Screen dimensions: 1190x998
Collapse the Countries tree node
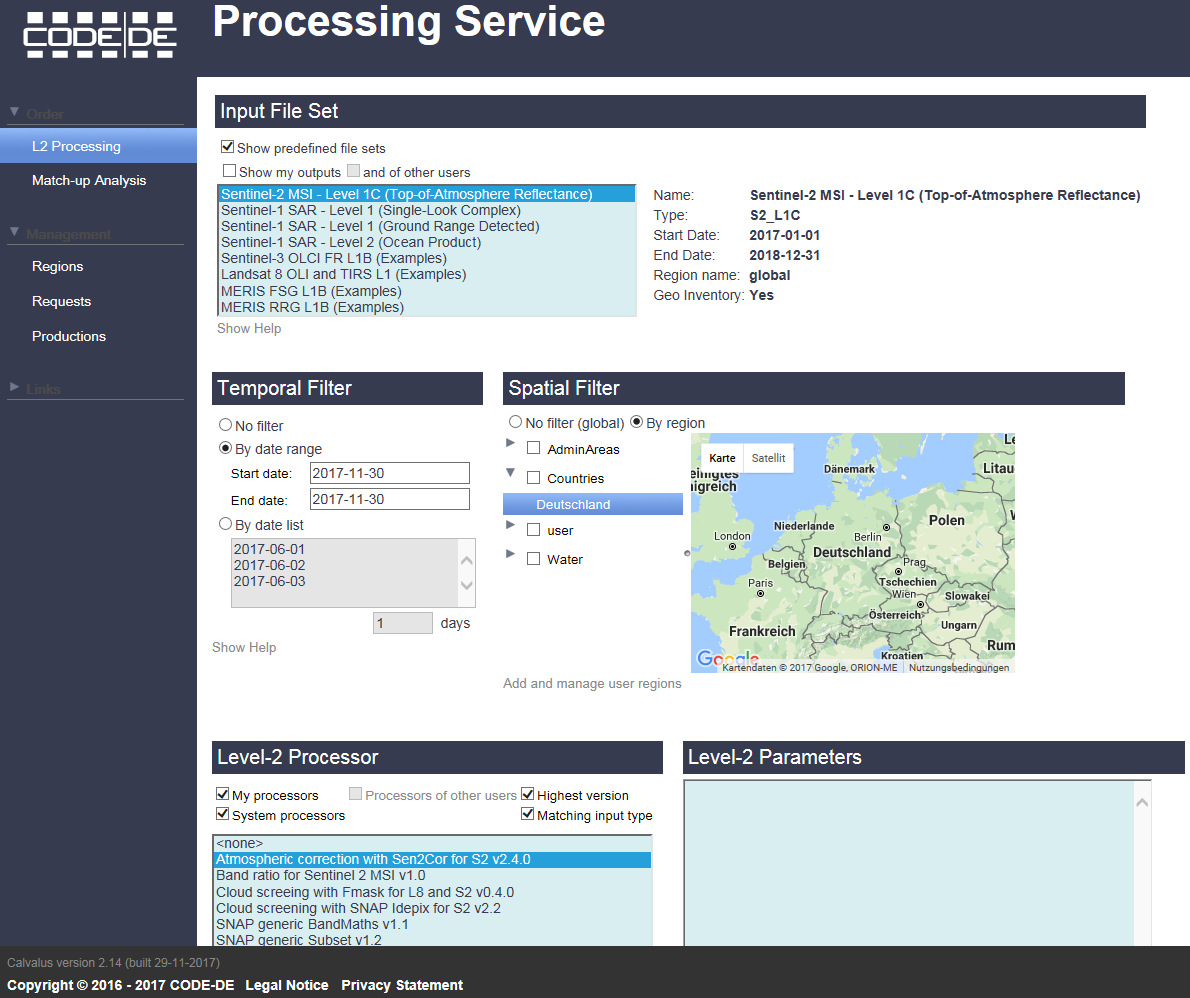tap(511, 473)
